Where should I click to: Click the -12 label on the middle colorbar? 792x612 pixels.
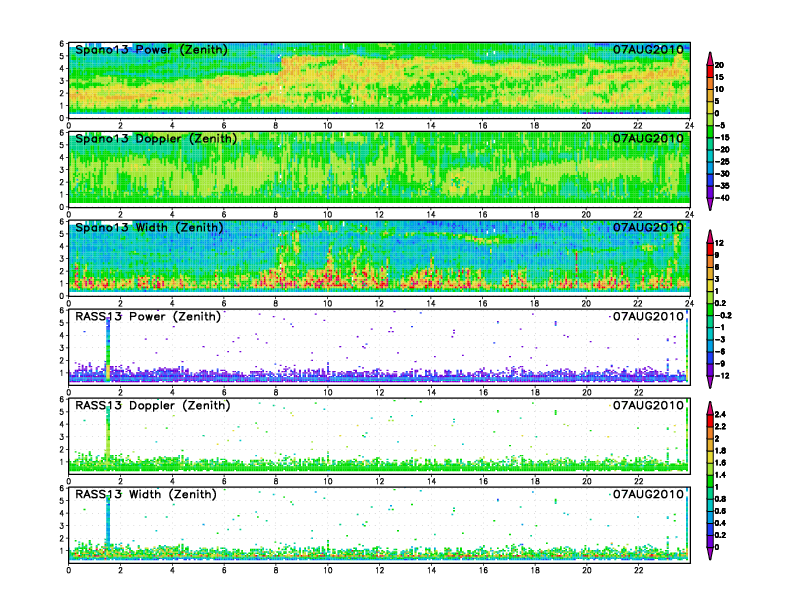(722, 376)
